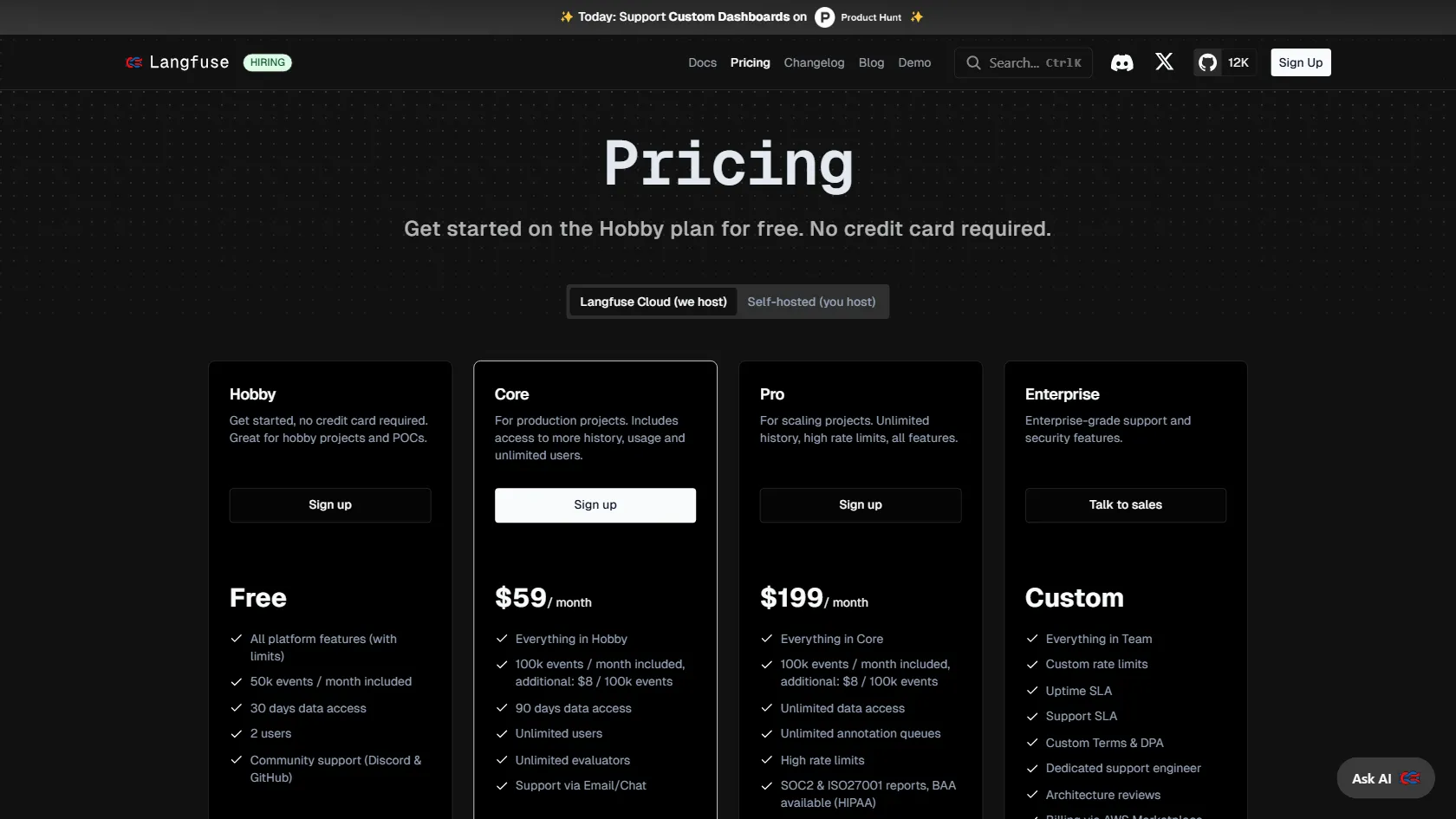Open the Pricing menu item
Image resolution: width=1456 pixels, height=819 pixels.
point(750,62)
